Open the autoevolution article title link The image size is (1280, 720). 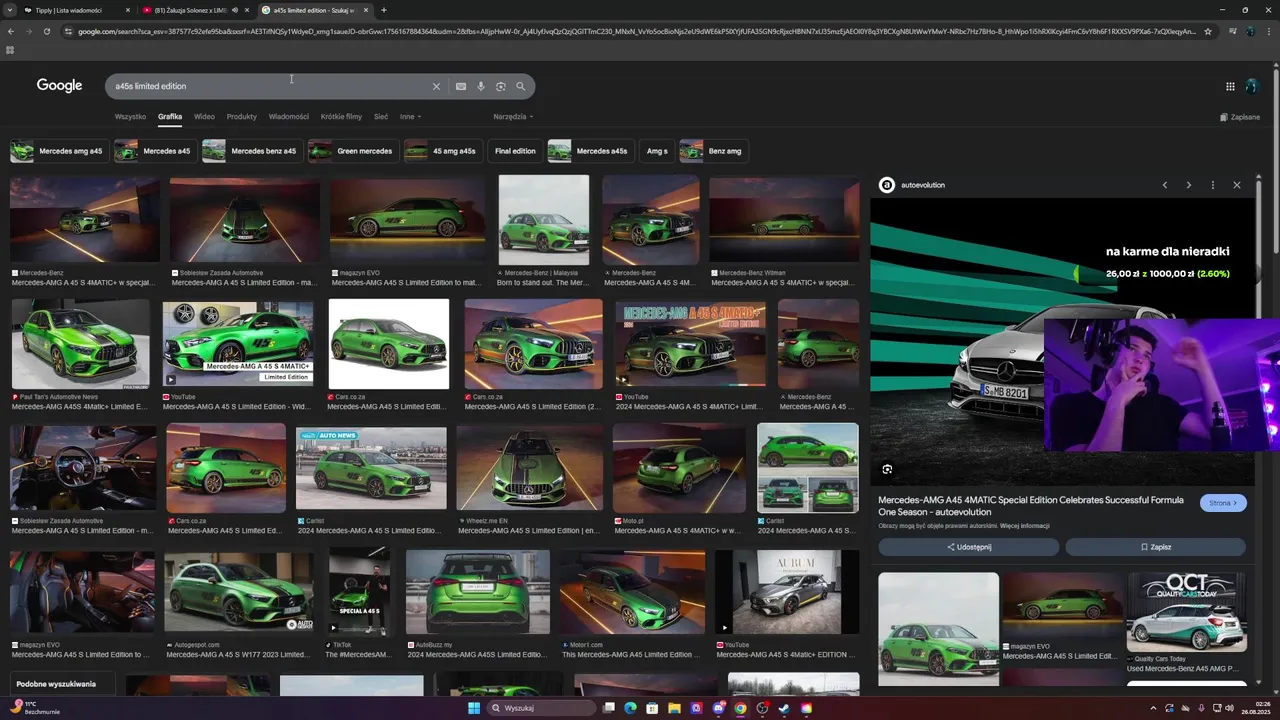click(1031, 506)
